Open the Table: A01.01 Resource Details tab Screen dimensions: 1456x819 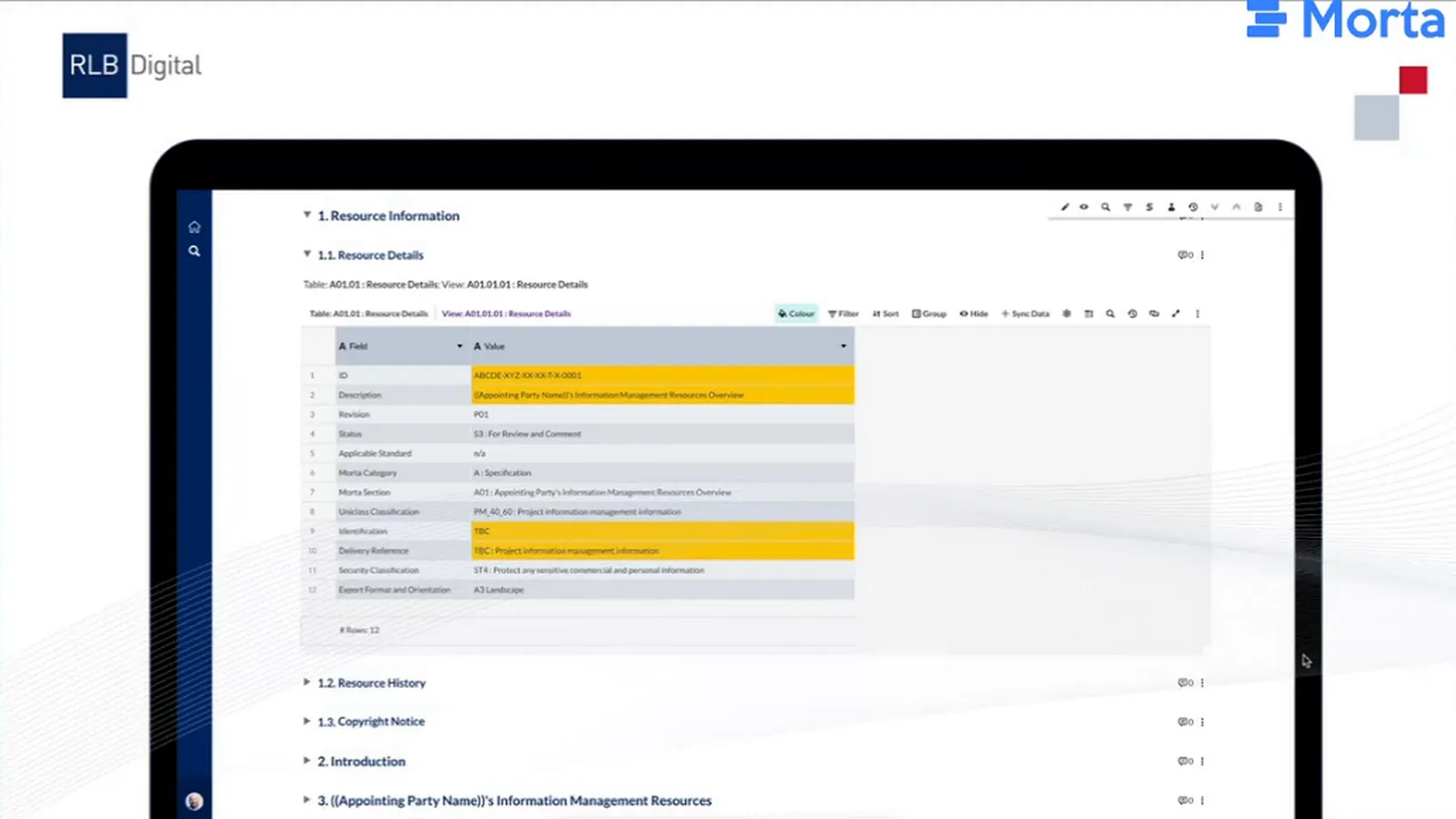369,313
